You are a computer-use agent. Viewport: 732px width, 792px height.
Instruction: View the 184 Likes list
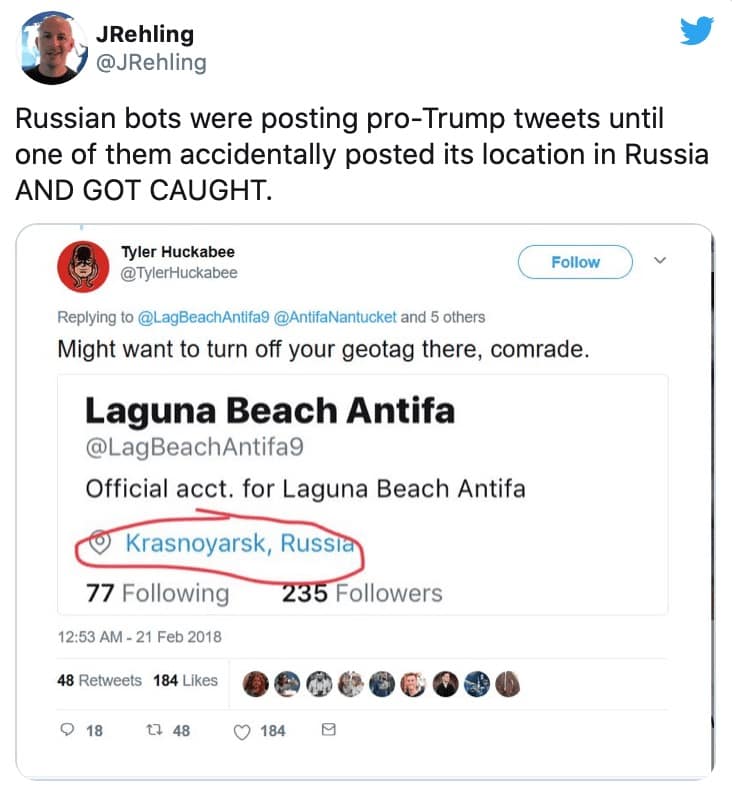(185, 680)
